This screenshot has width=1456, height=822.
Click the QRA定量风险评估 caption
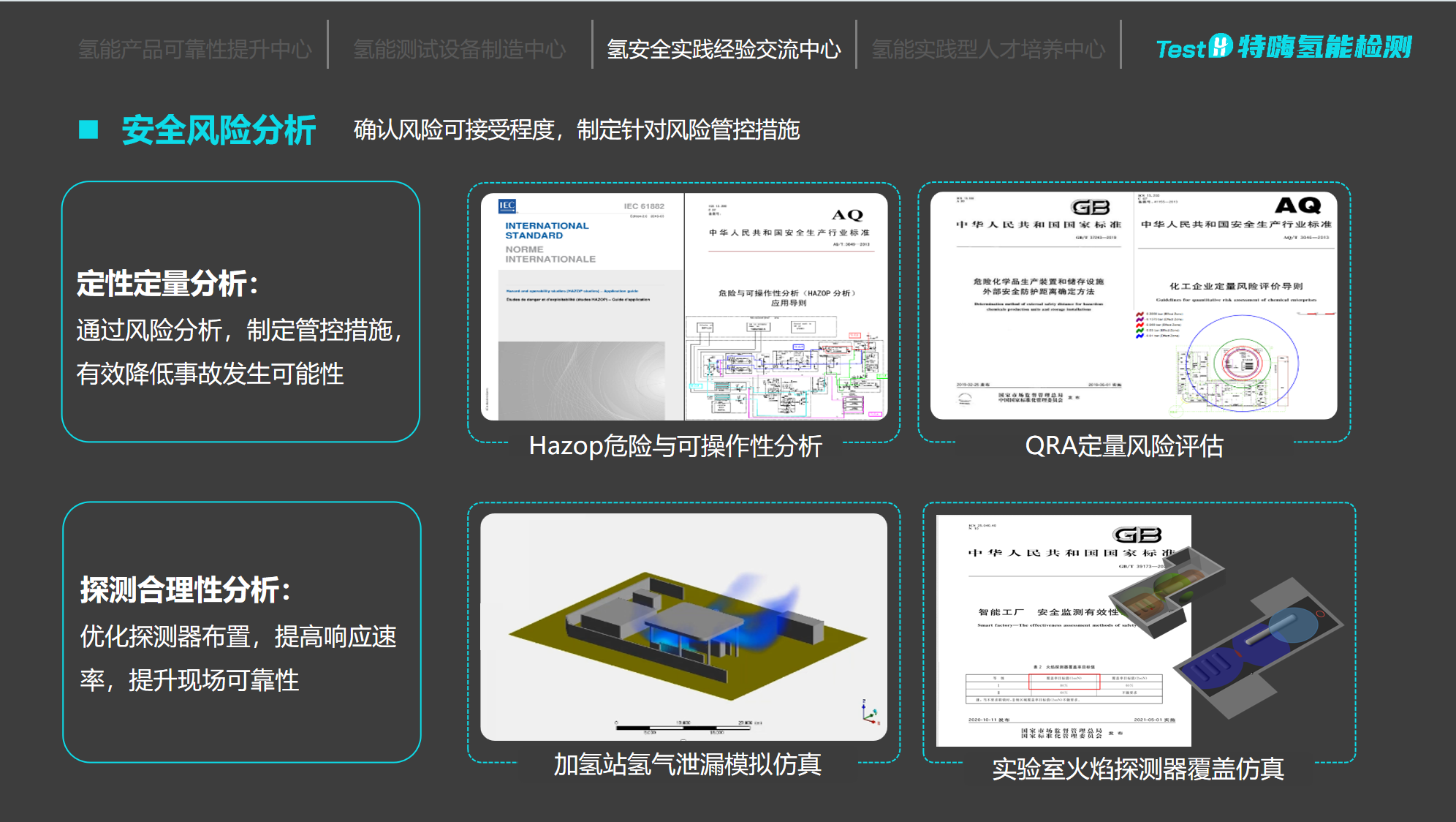point(1123,445)
